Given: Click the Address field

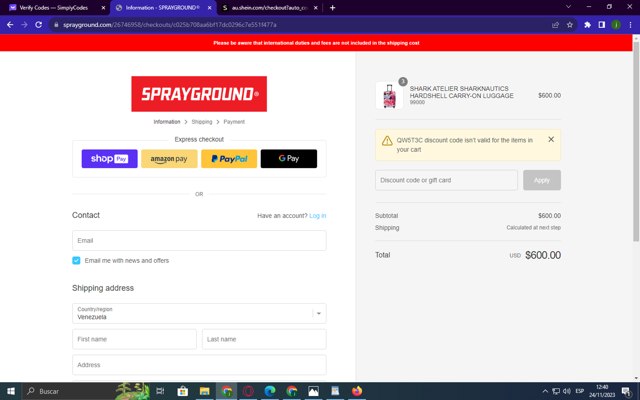Looking at the screenshot, I should pos(199,365).
